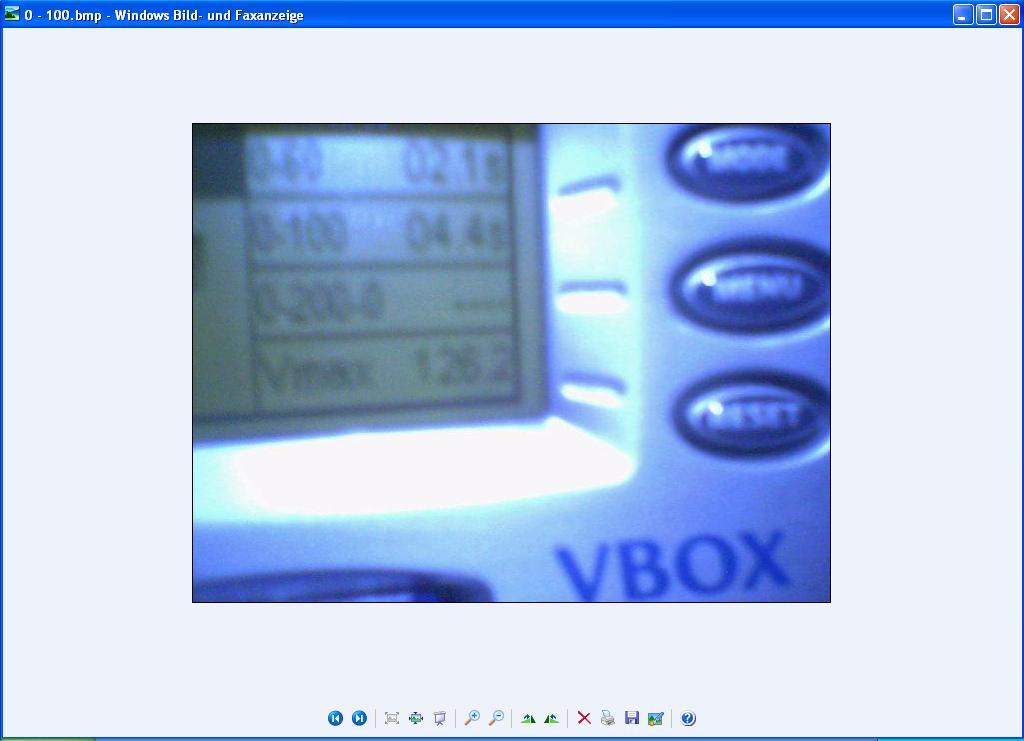1024x741 pixels.
Task: Open the image for editing
Action: [656, 718]
